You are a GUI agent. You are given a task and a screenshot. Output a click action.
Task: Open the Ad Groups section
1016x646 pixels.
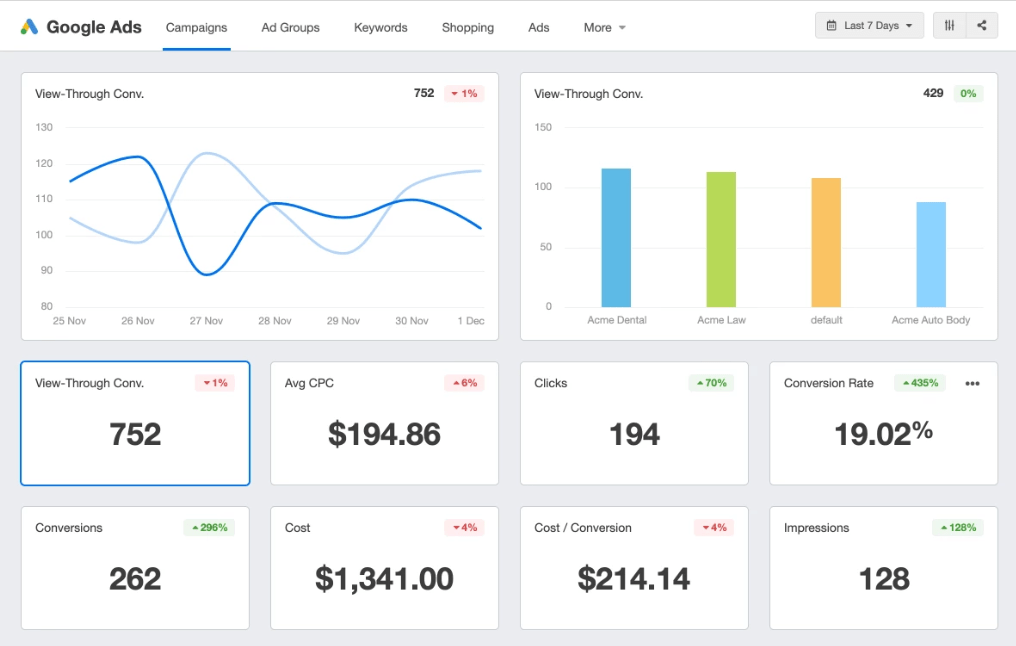290,28
